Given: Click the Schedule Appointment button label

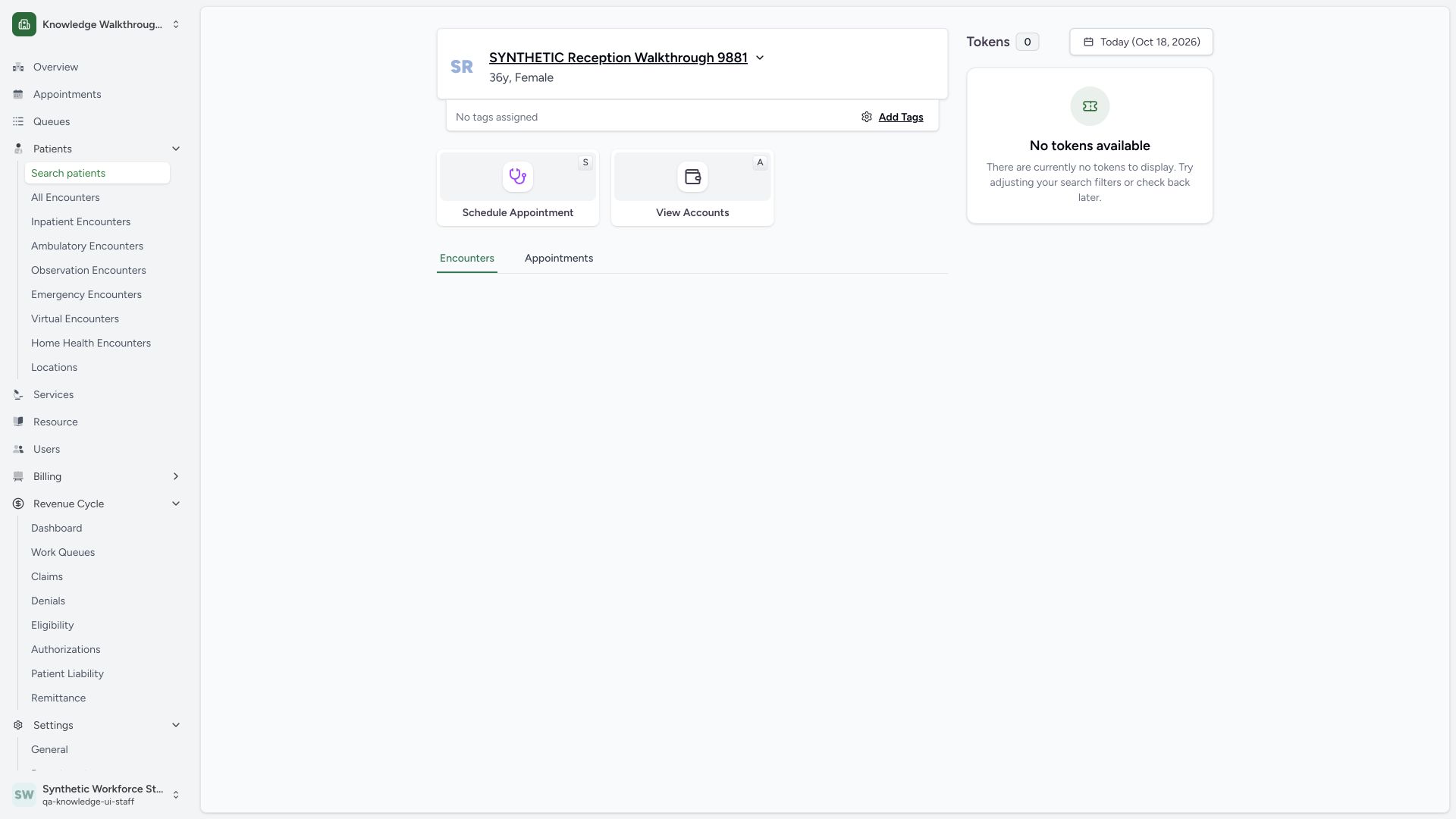Looking at the screenshot, I should click(x=518, y=212).
